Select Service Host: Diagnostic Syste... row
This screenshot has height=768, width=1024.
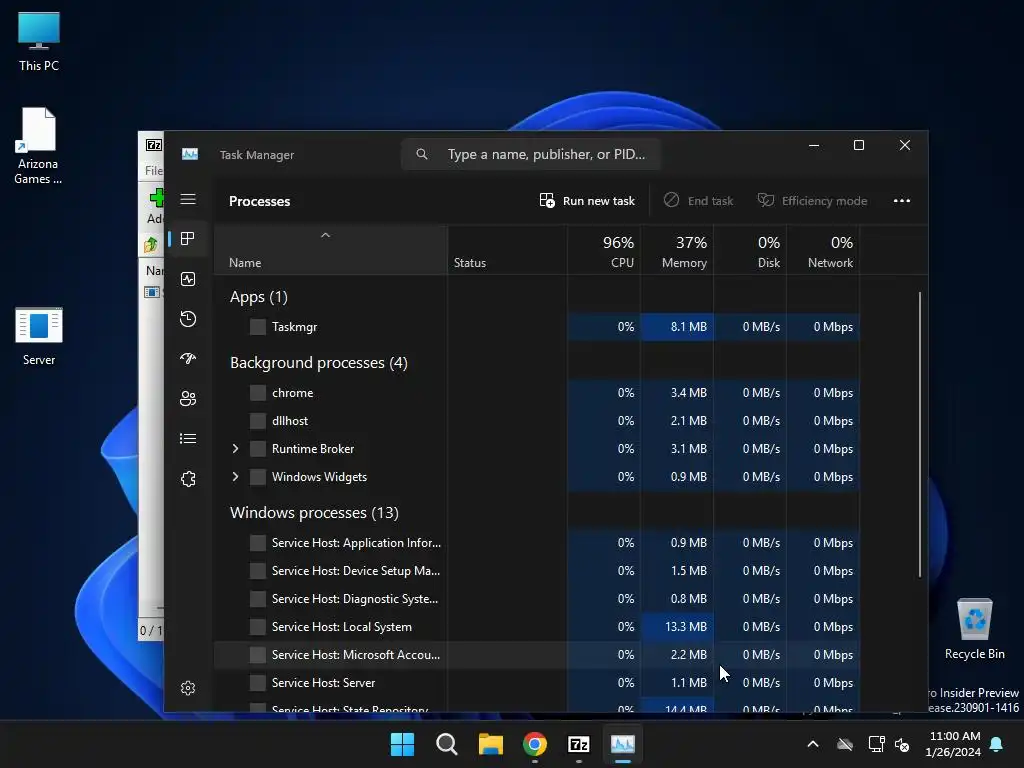(537, 599)
